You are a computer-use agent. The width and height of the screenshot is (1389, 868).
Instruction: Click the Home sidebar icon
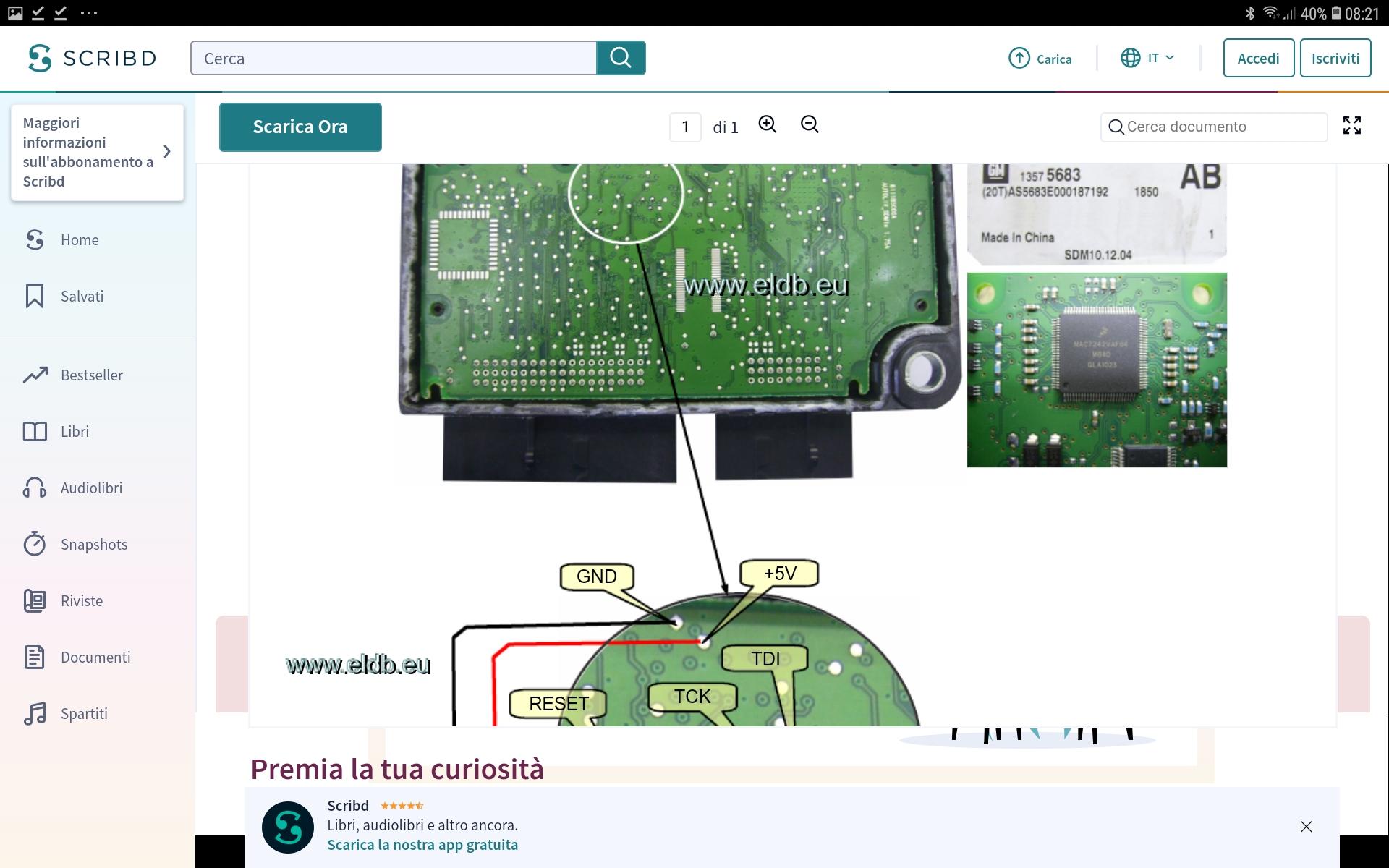tap(35, 239)
